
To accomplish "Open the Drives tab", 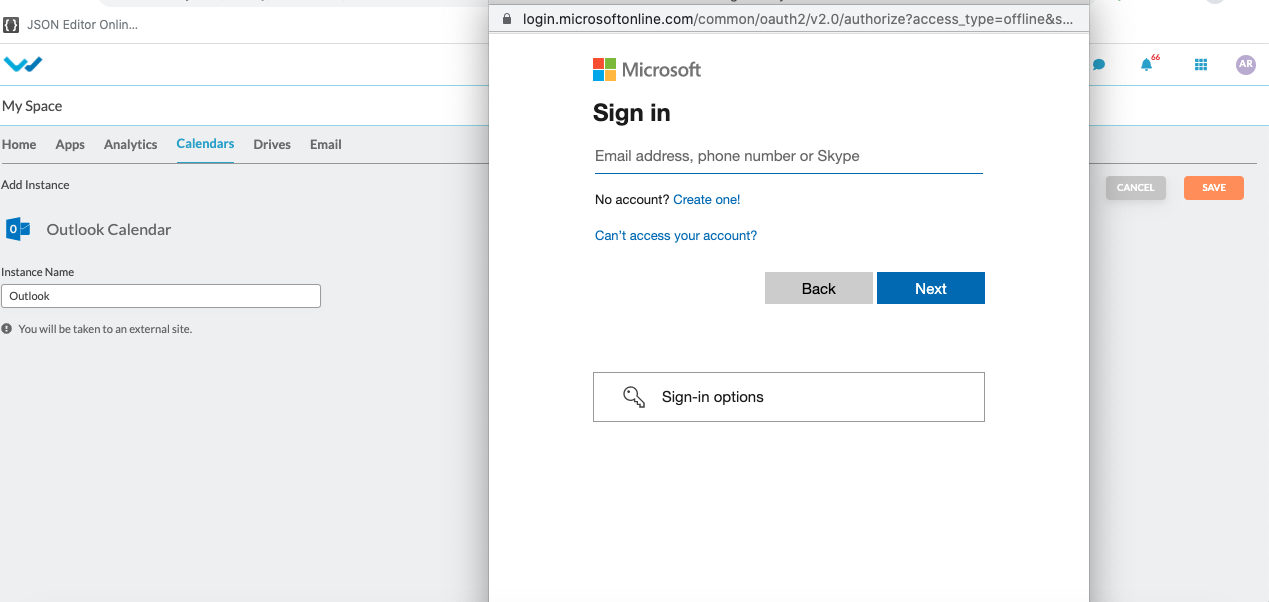I will coord(272,144).
